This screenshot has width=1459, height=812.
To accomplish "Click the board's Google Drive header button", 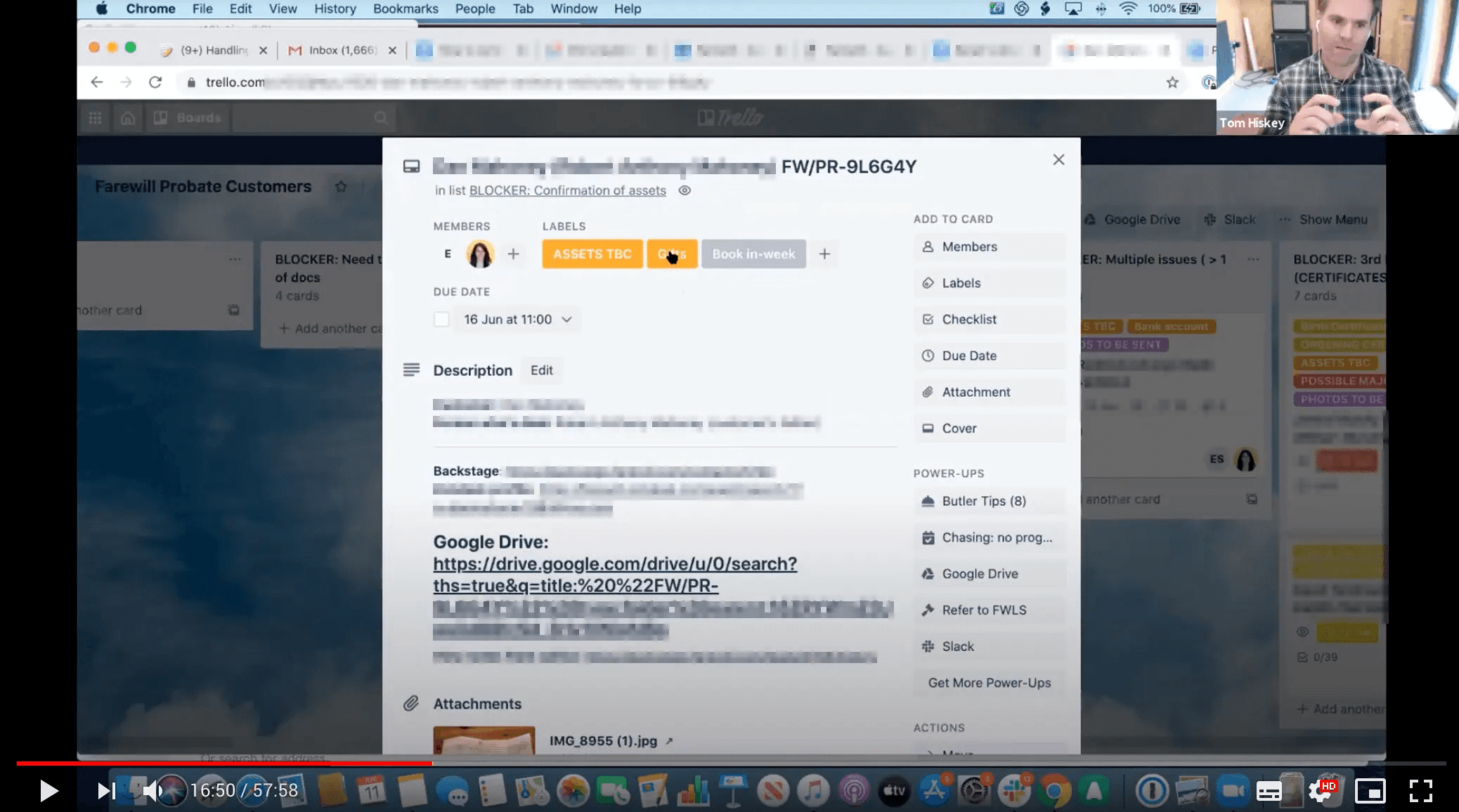I will [x=1132, y=219].
